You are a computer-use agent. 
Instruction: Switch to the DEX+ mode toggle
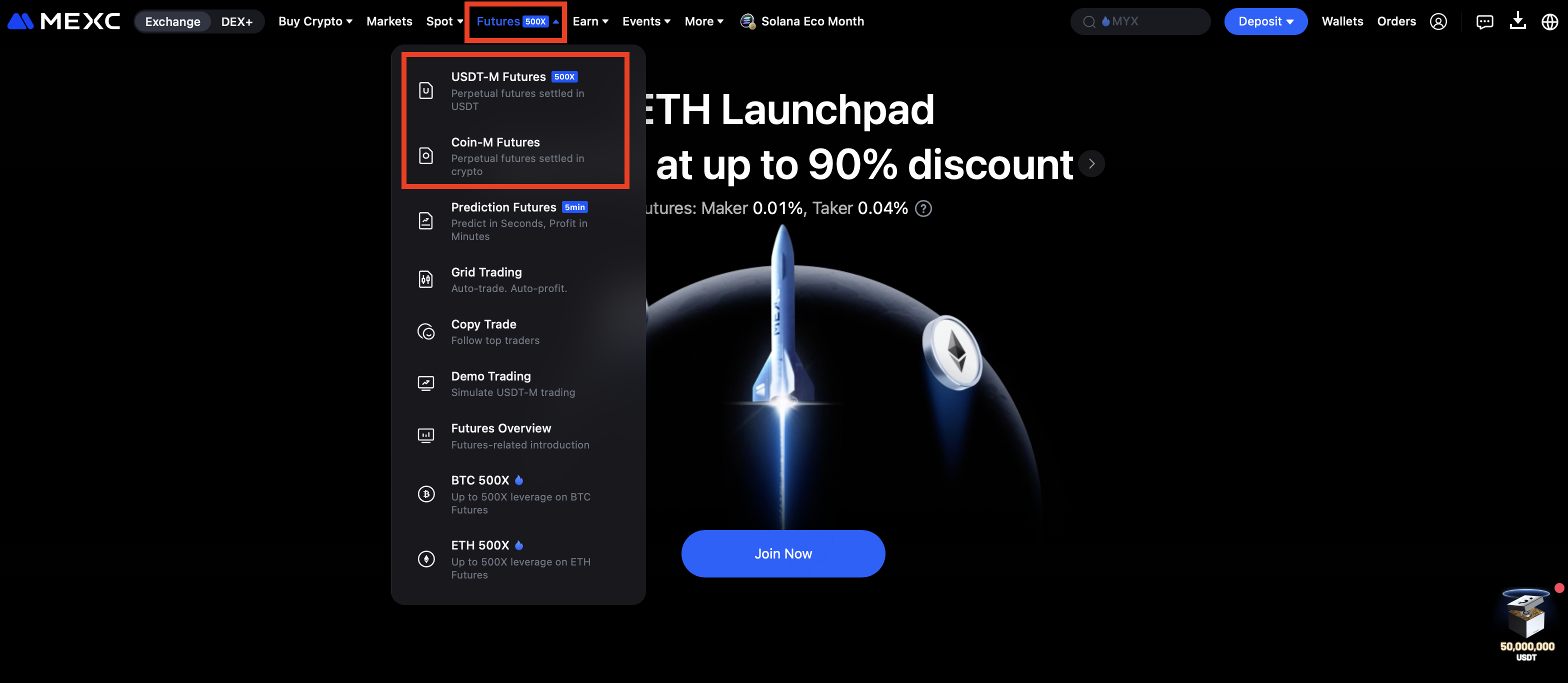pyautogui.click(x=237, y=22)
